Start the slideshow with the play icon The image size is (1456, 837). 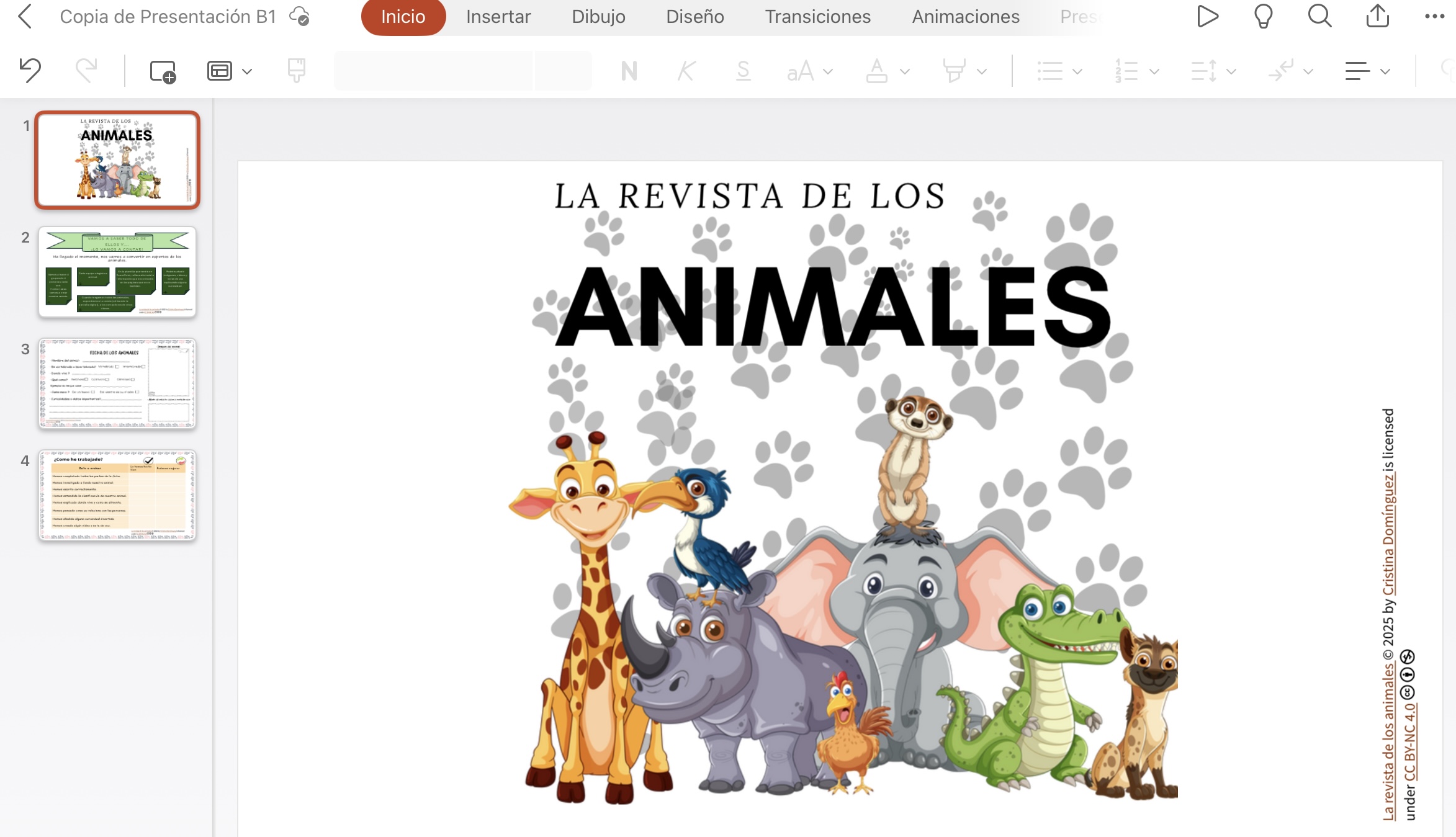click(x=1207, y=17)
